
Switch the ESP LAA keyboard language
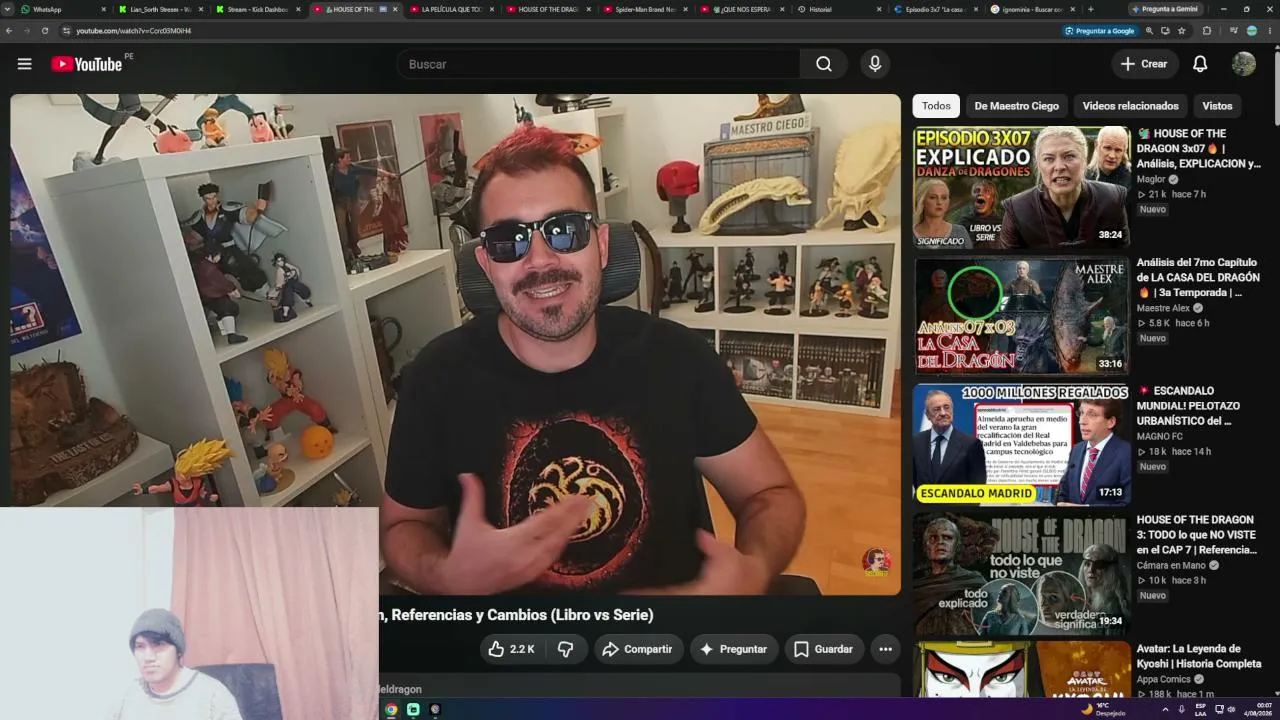[x=1201, y=709]
